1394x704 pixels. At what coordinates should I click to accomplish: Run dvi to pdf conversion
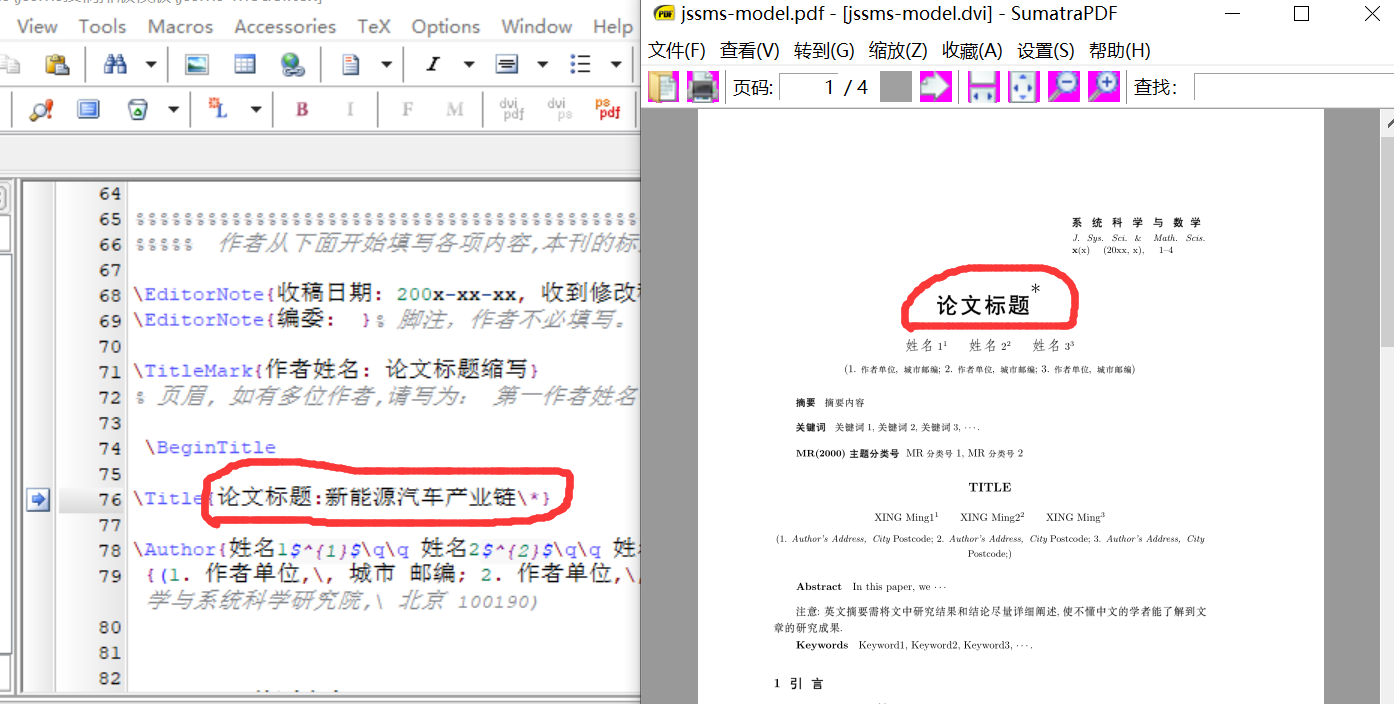[x=512, y=109]
